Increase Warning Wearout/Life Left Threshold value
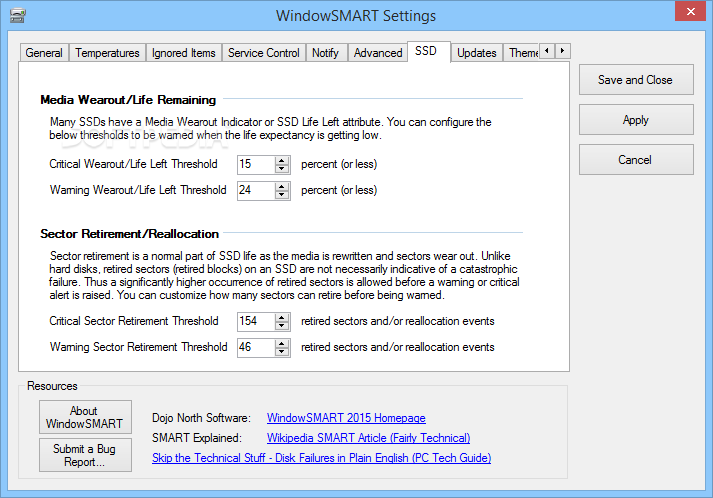Viewport: 713px width, 498px height. tap(282, 186)
